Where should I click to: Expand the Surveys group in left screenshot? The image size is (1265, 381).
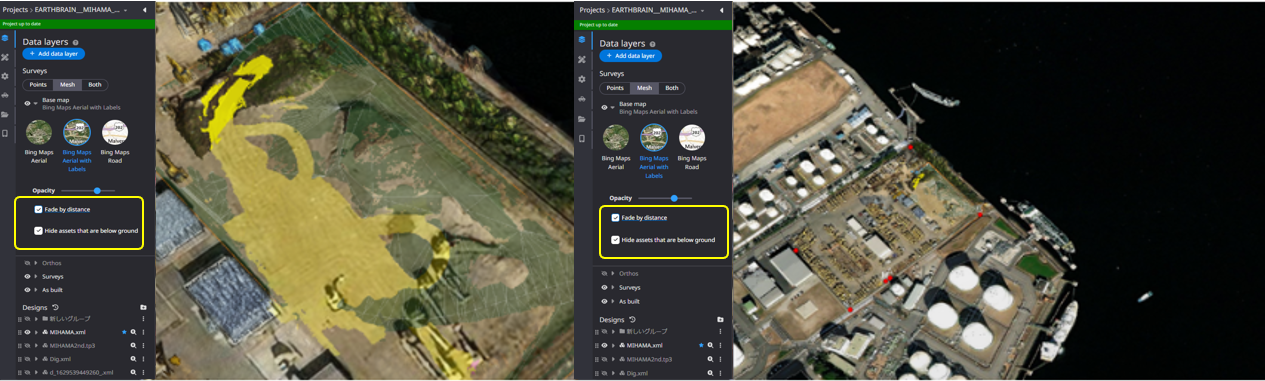point(36,276)
